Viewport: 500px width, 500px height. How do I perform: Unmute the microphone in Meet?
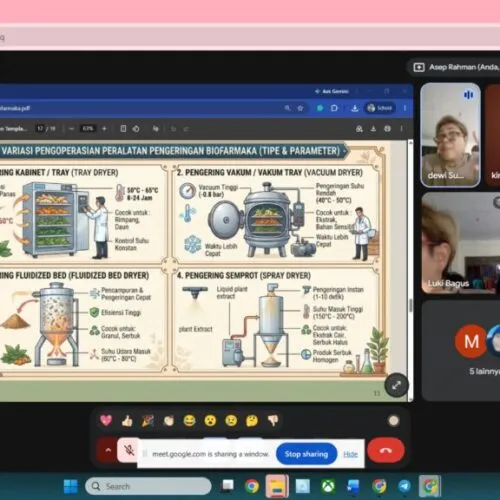tap(128, 450)
